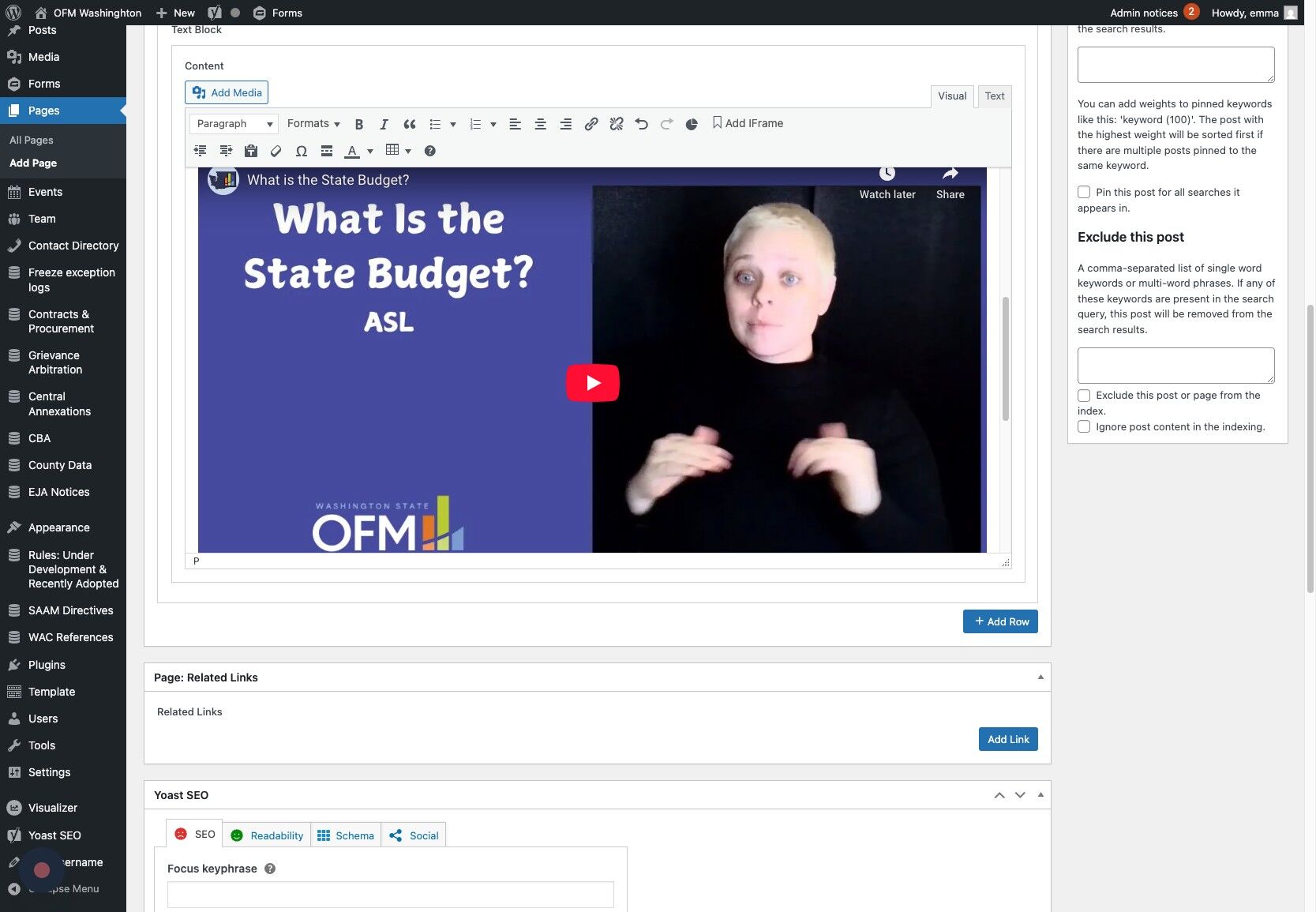Go to All Pages in the sidebar
The height and width of the screenshot is (912, 1316).
[x=32, y=140]
